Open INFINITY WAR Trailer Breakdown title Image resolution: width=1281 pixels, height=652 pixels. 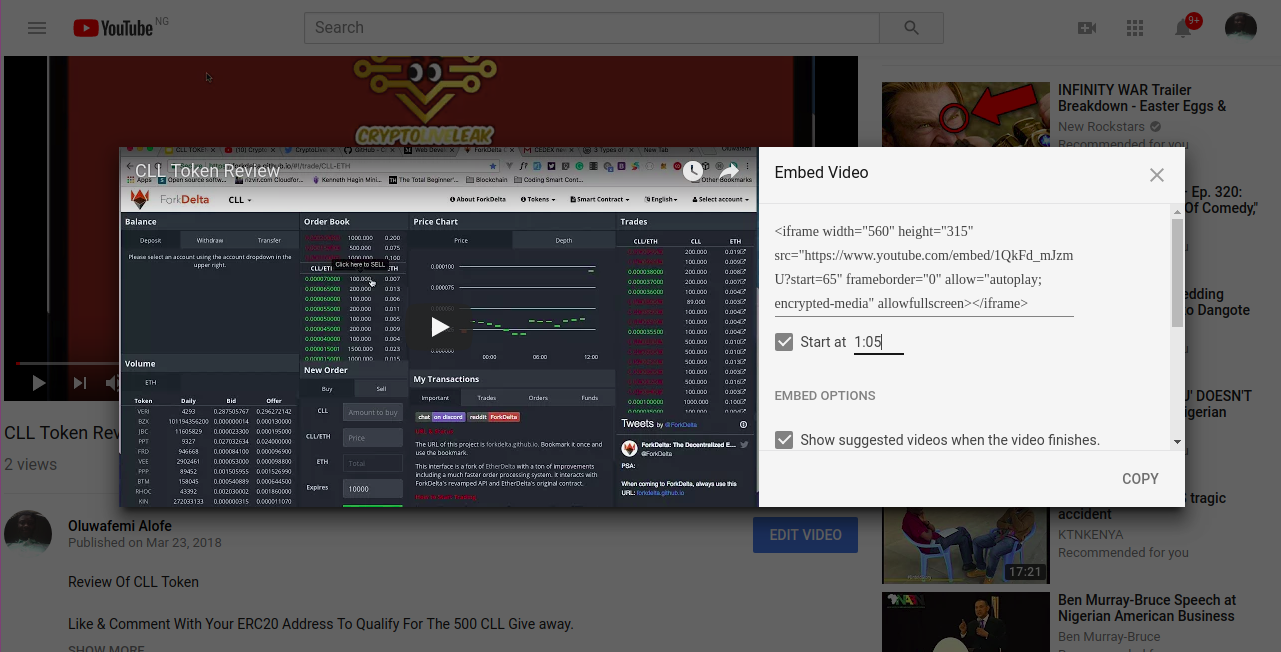click(x=1142, y=98)
